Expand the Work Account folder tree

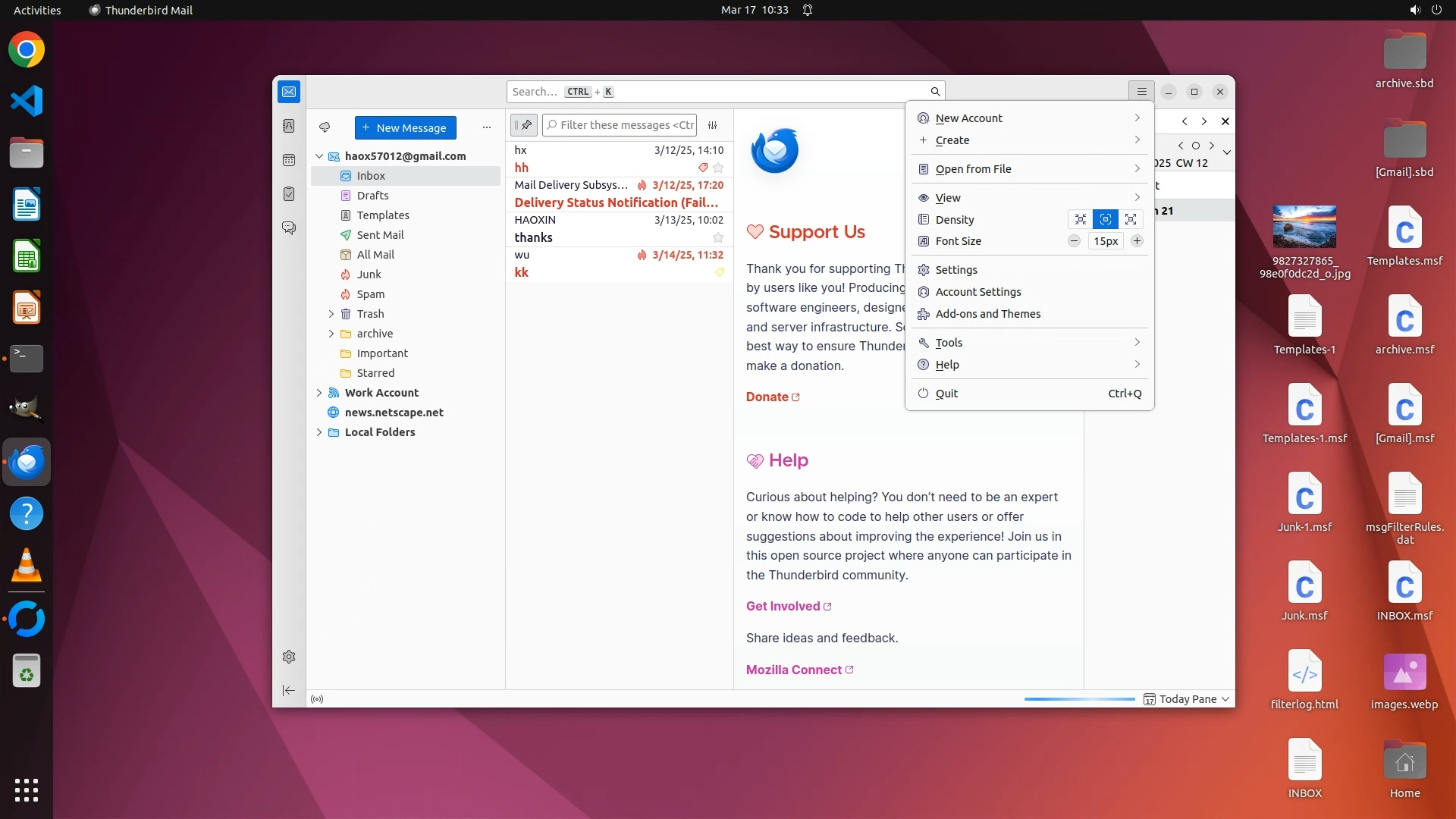pyautogui.click(x=319, y=393)
